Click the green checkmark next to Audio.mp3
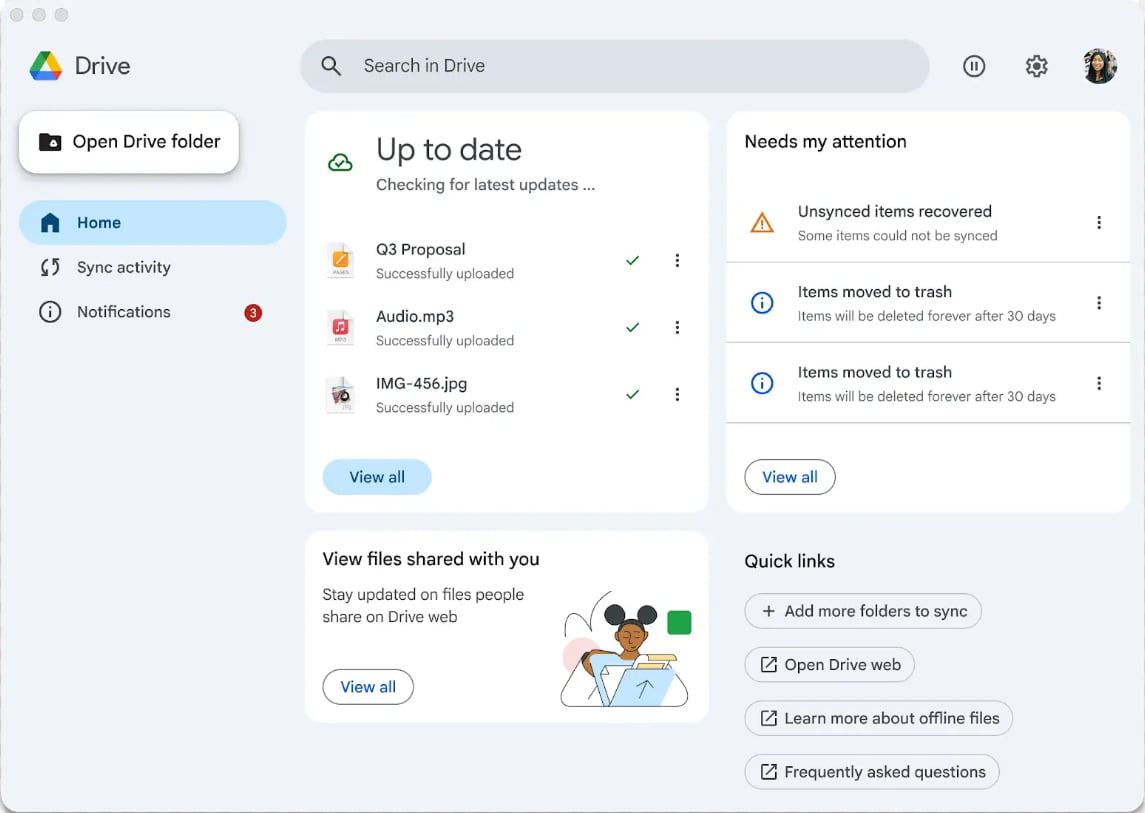Screen dimensions: 1145x813 point(632,326)
